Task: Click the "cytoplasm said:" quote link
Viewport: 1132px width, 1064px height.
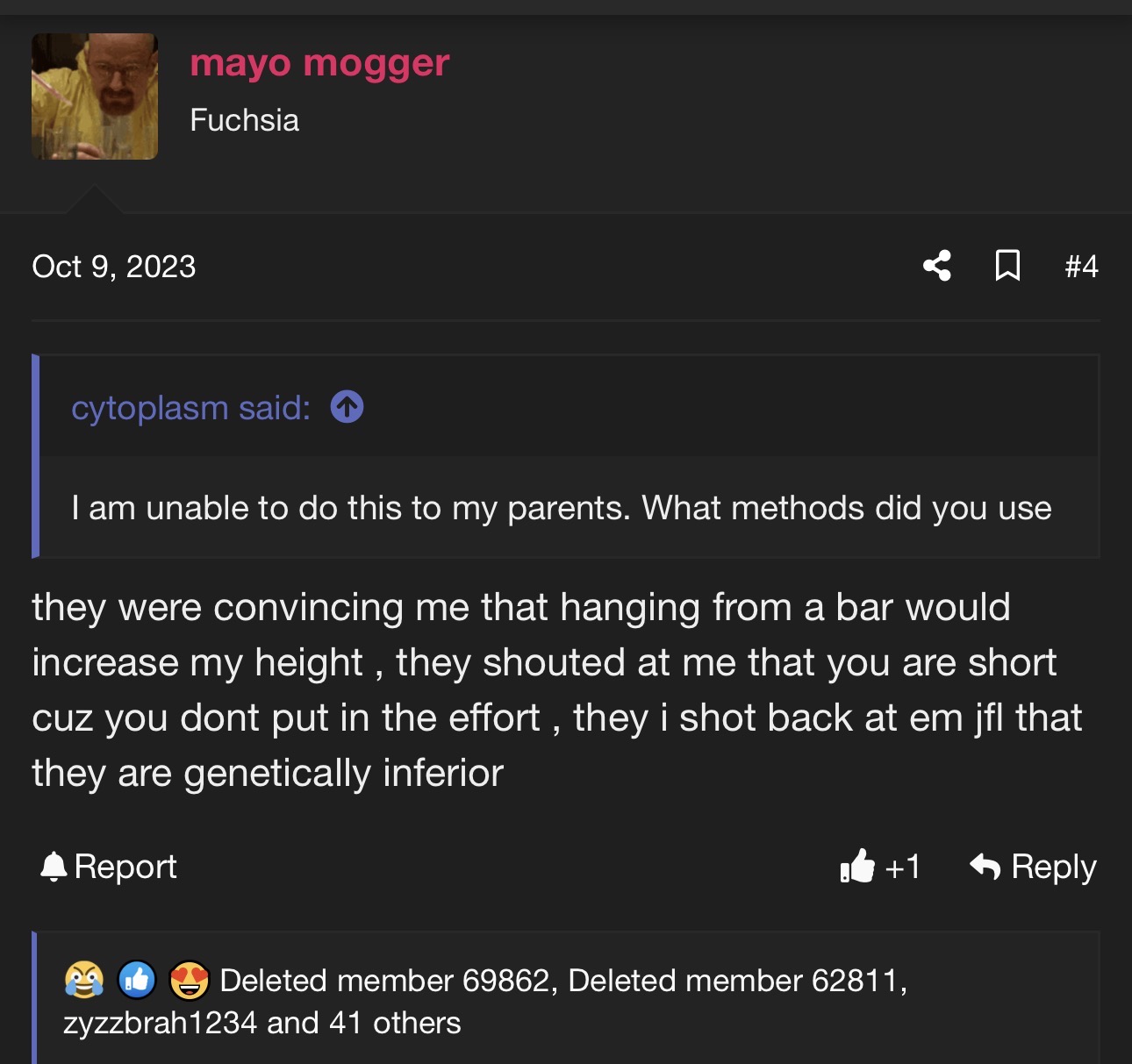Action: click(x=190, y=408)
